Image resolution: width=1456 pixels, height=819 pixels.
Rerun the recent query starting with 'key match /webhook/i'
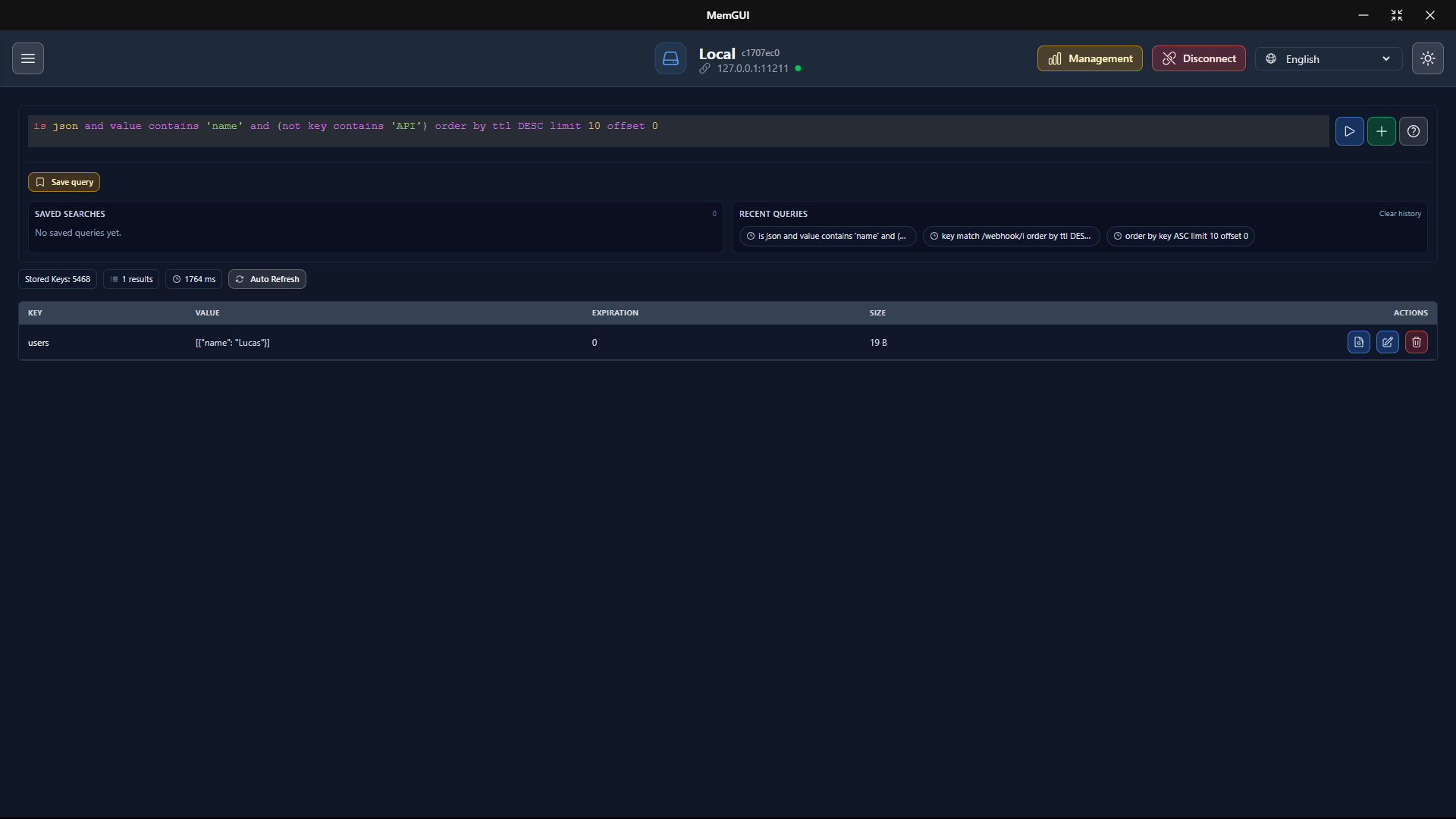click(x=1011, y=236)
